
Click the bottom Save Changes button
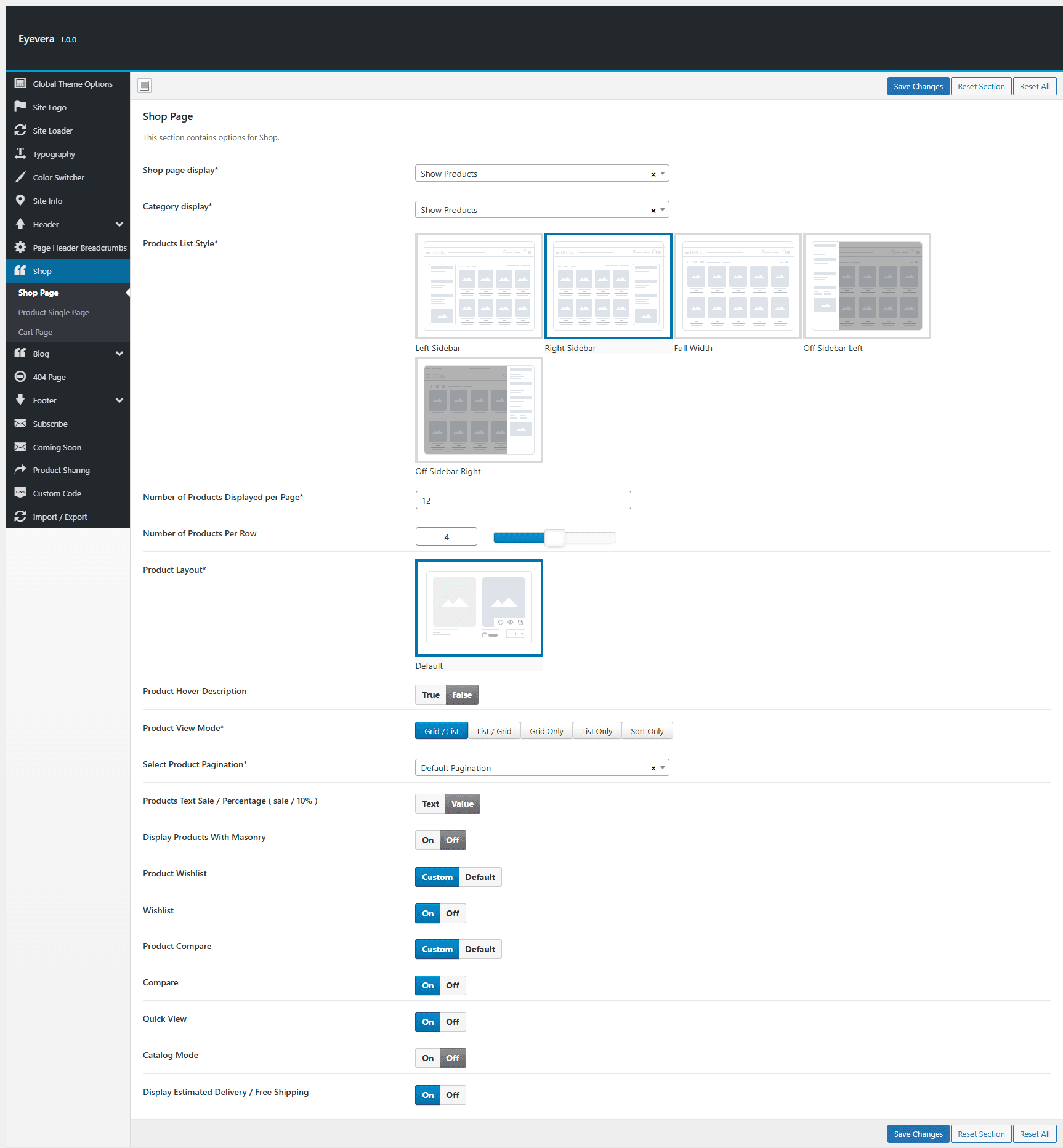(918, 1134)
